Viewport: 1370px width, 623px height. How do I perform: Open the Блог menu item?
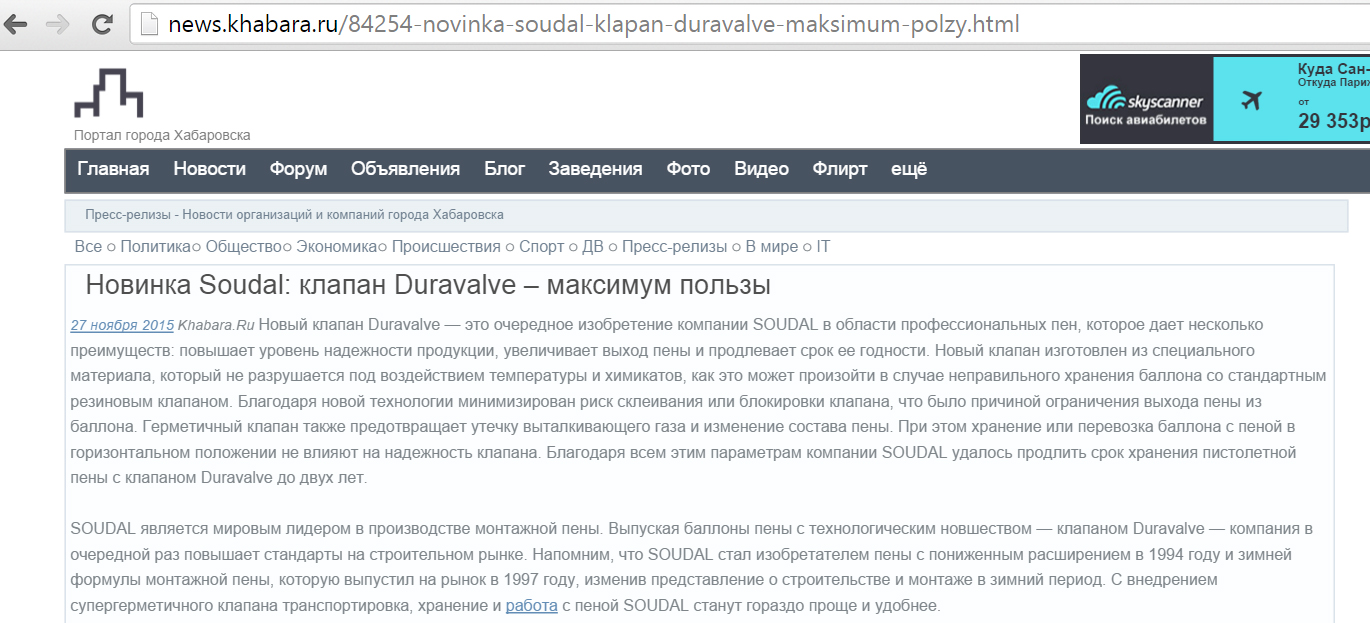point(504,169)
